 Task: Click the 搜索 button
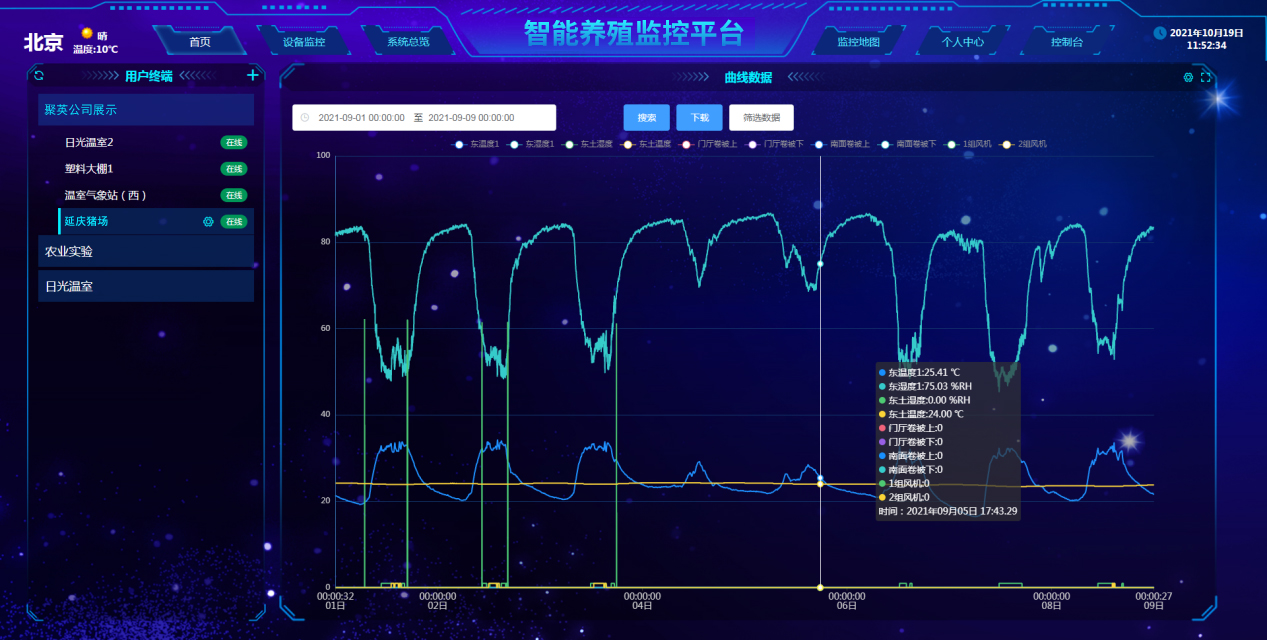(645, 117)
